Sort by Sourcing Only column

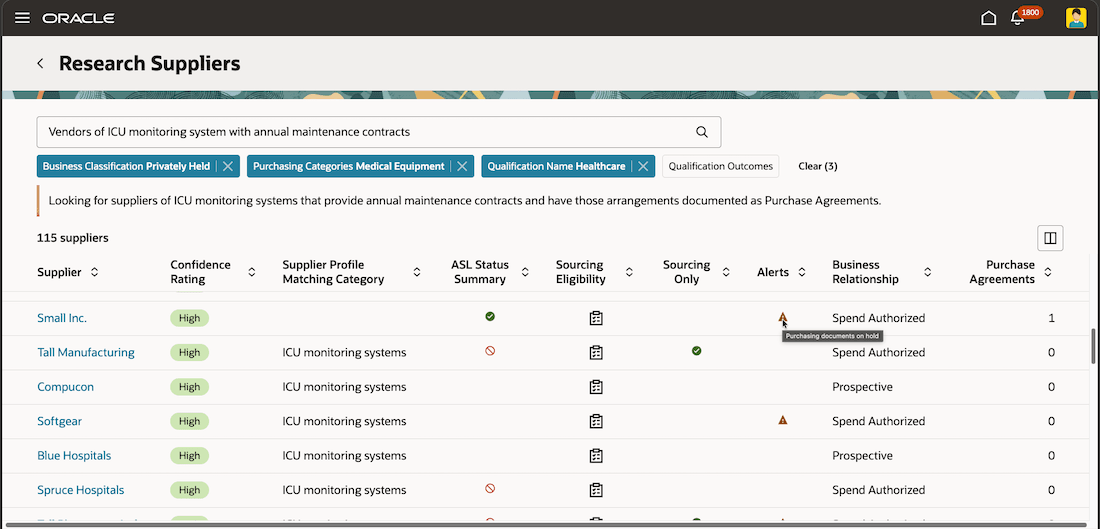click(726, 272)
